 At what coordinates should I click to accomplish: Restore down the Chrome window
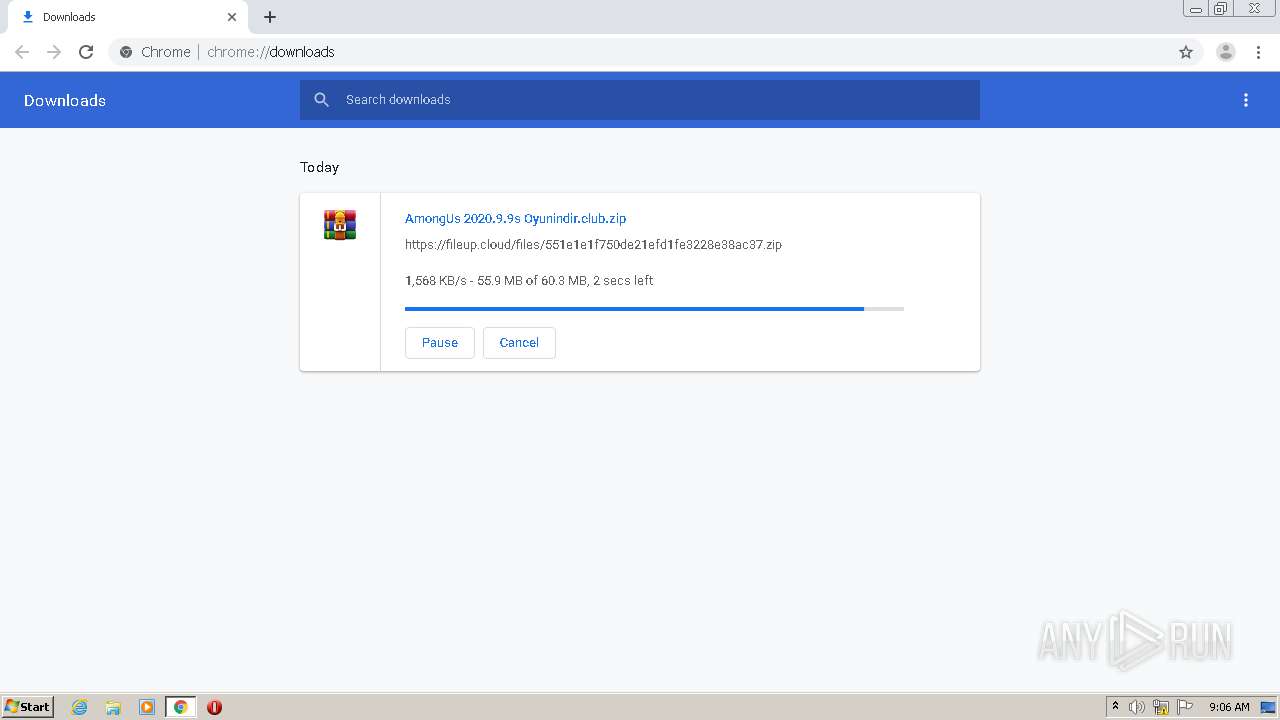(x=1221, y=9)
